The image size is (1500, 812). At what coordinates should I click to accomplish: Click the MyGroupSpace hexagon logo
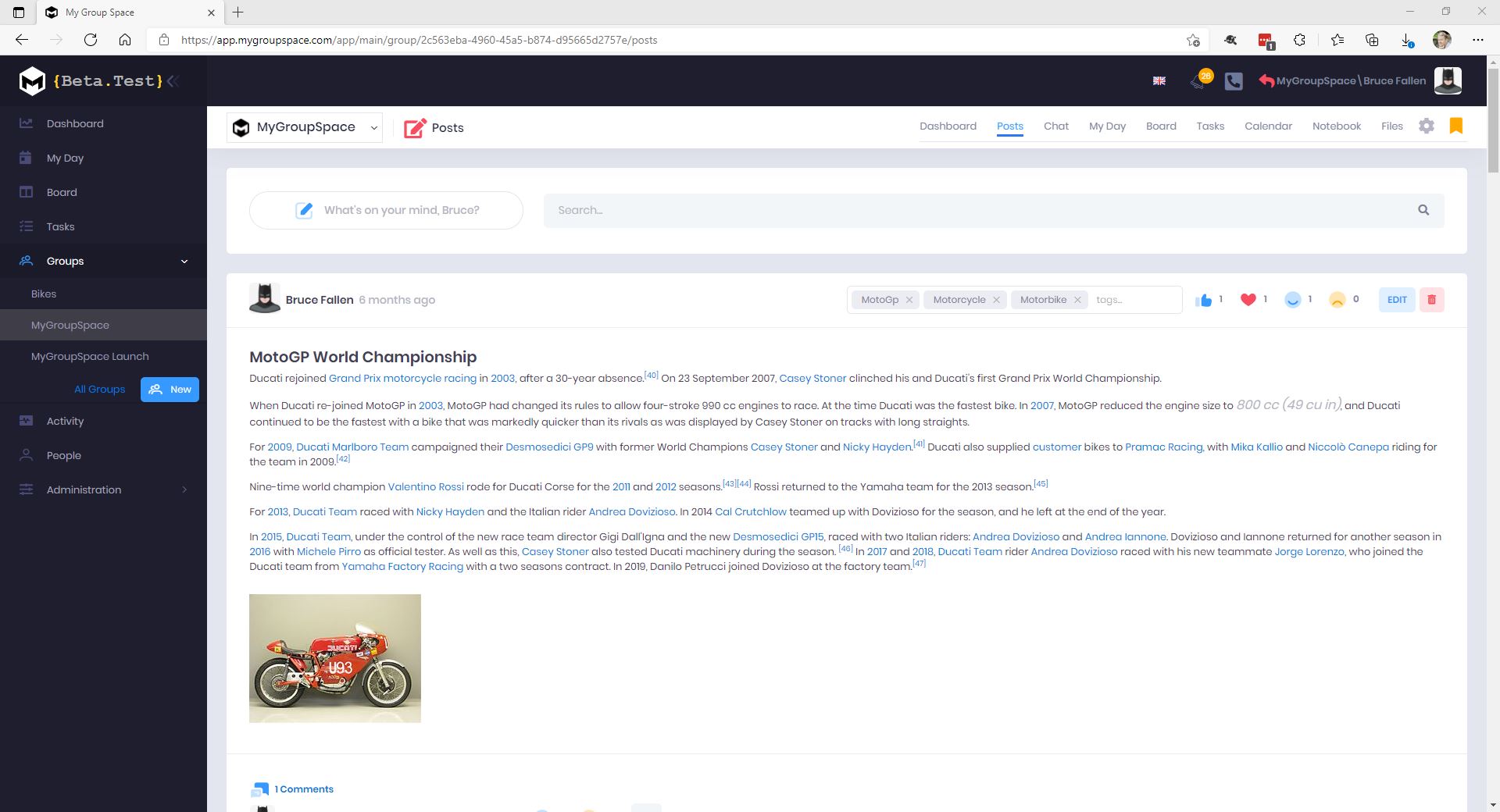(x=32, y=80)
